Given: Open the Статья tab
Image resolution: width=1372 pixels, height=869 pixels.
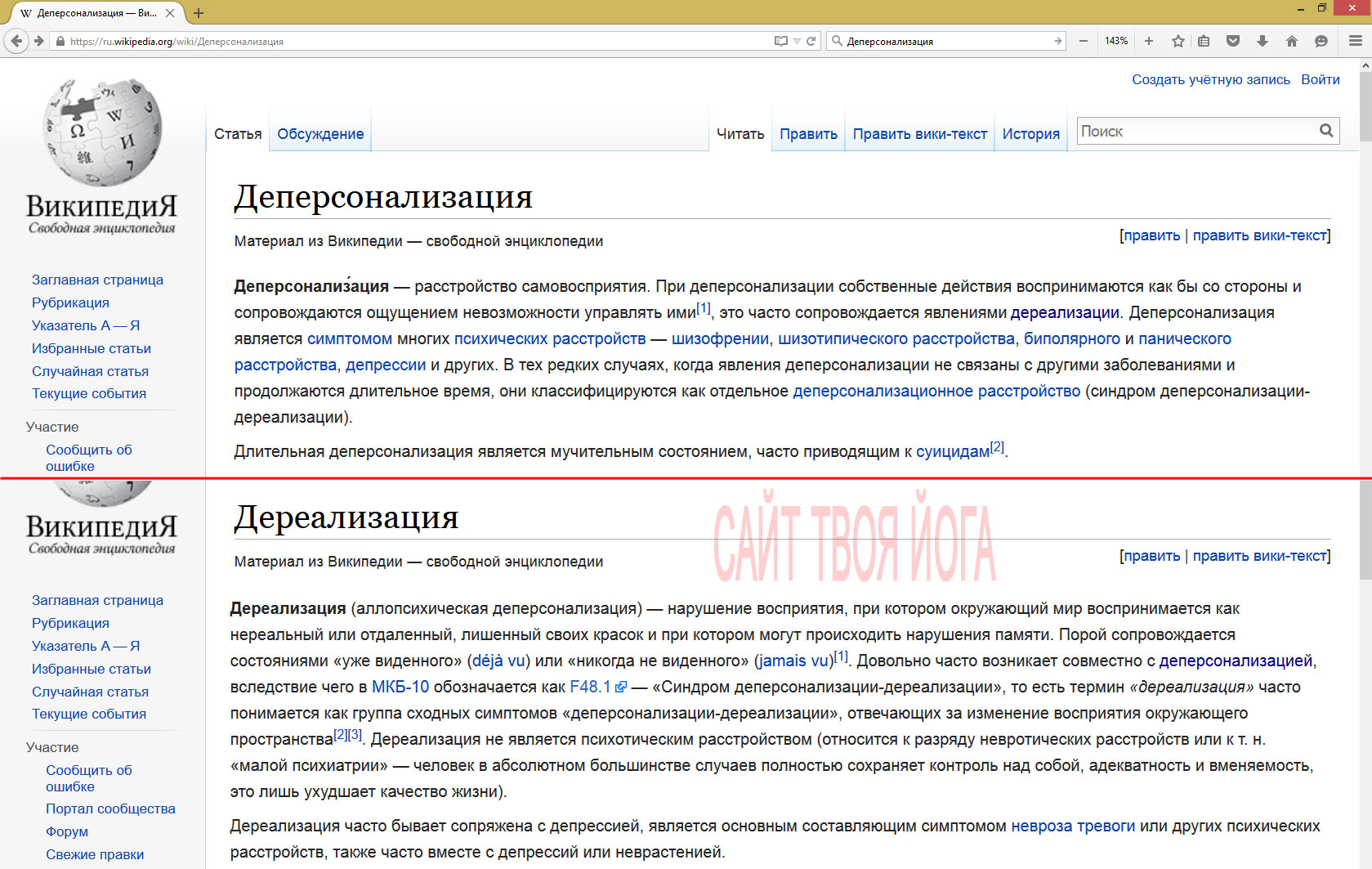Looking at the screenshot, I should (238, 134).
